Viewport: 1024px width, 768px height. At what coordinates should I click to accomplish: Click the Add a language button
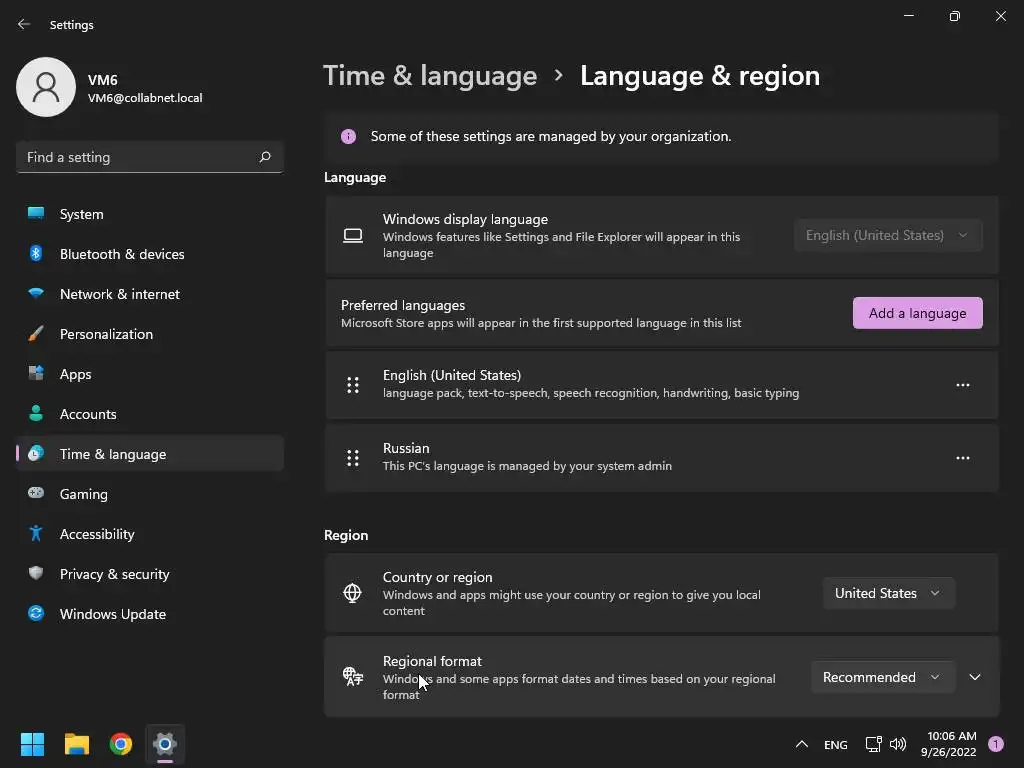pos(917,313)
